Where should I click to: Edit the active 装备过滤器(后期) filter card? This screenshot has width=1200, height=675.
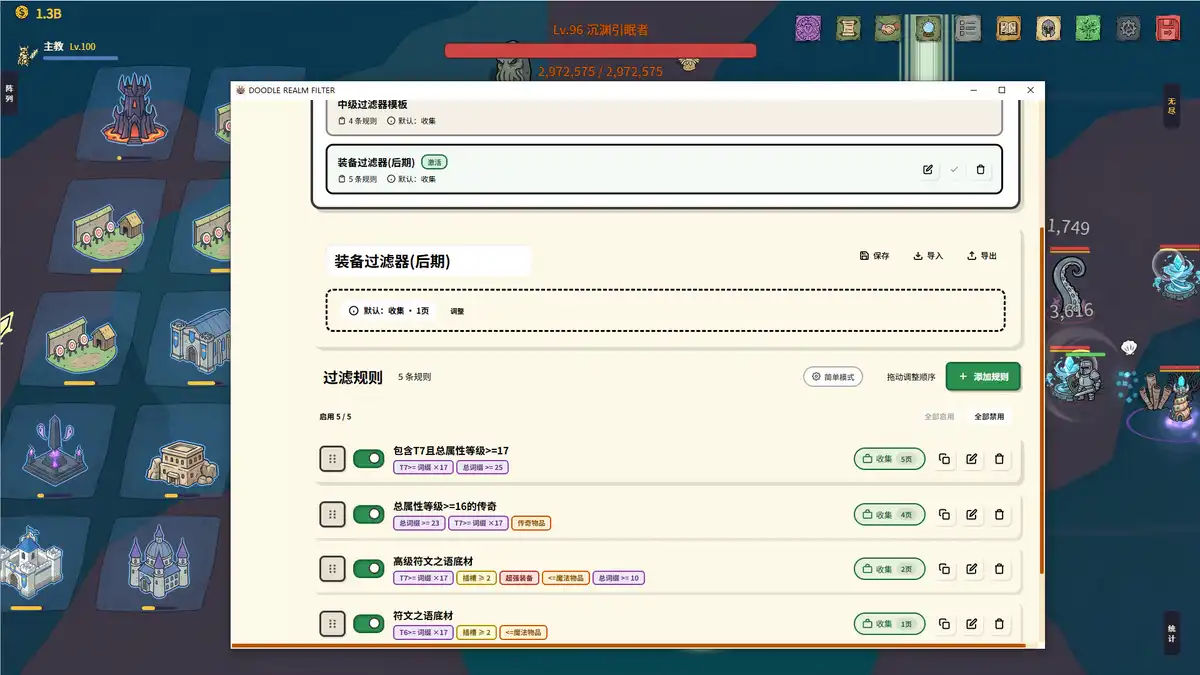[928, 170]
